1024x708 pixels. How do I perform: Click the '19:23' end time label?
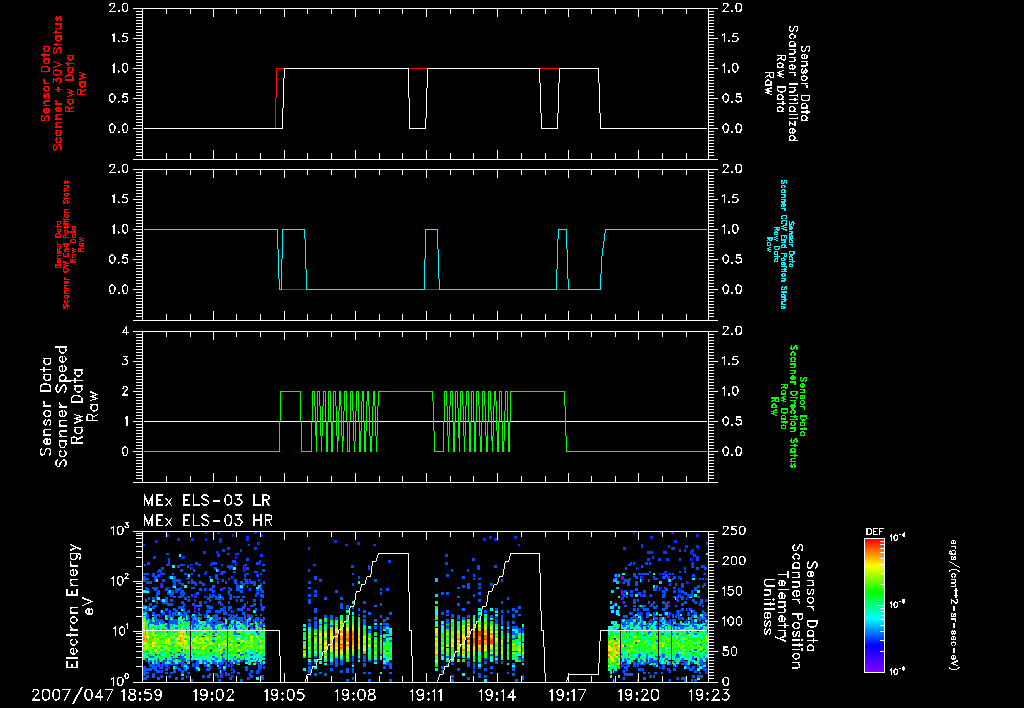coord(709,696)
